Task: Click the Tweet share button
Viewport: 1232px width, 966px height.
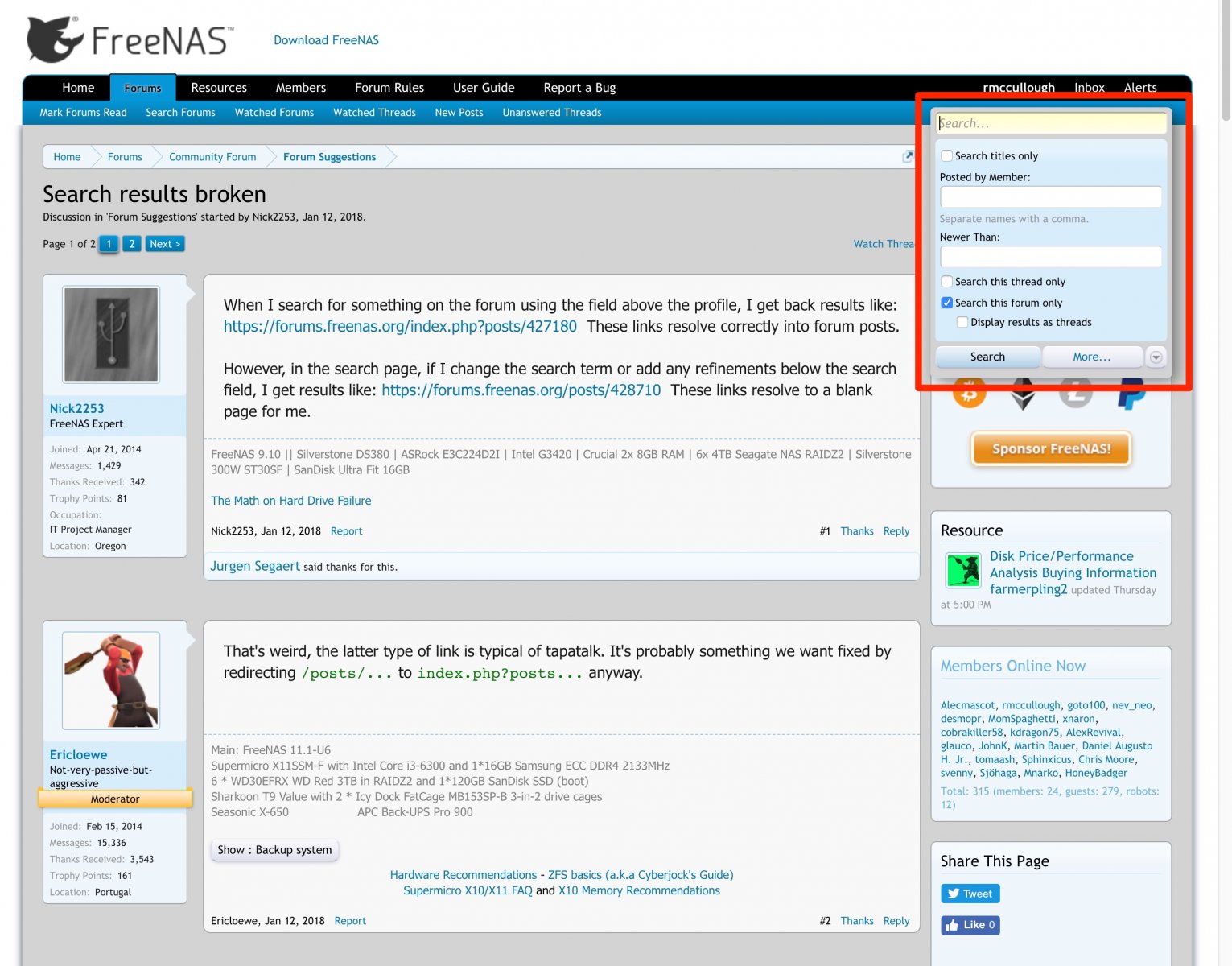Action: [x=970, y=894]
